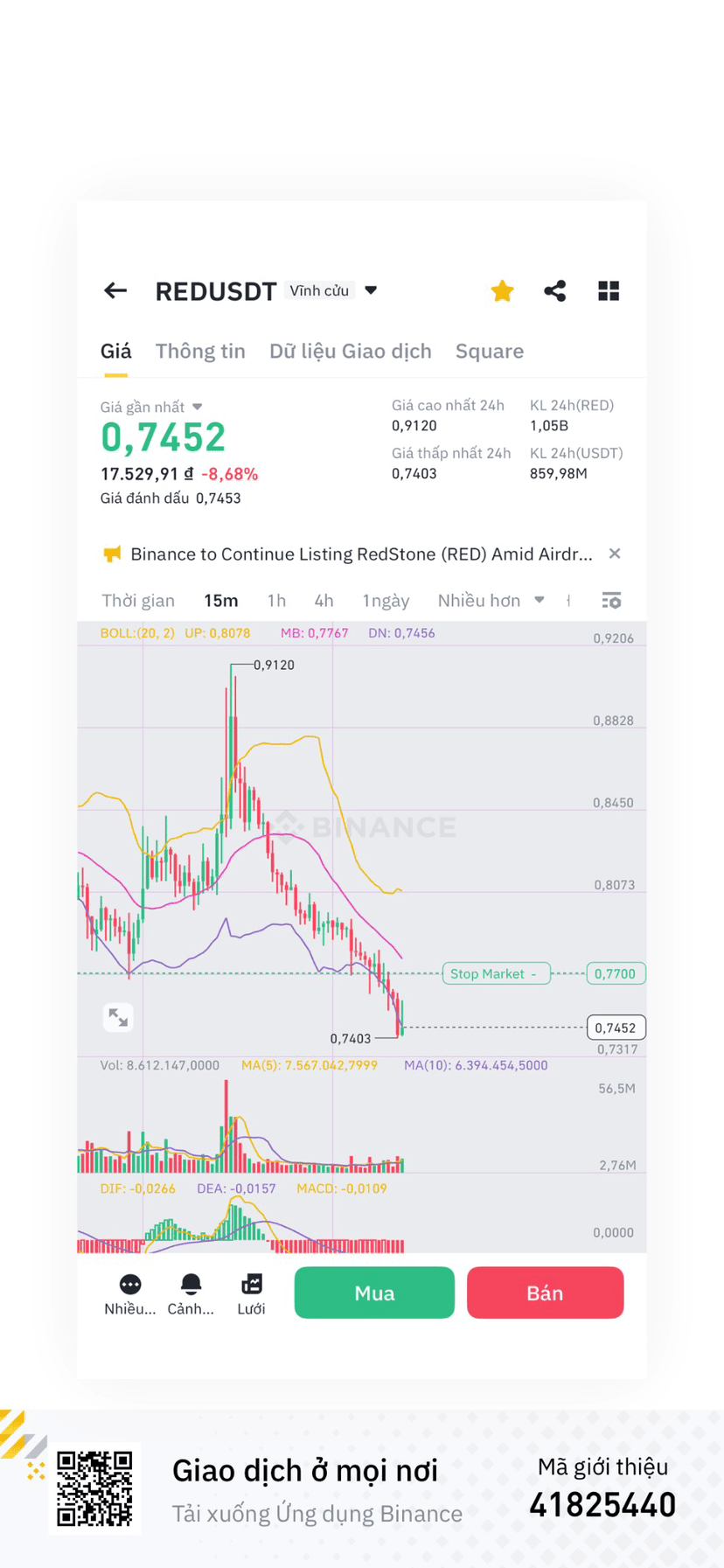724x1568 pixels.
Task: Switch to the Thông tin tab
Action: pos(200,351)
